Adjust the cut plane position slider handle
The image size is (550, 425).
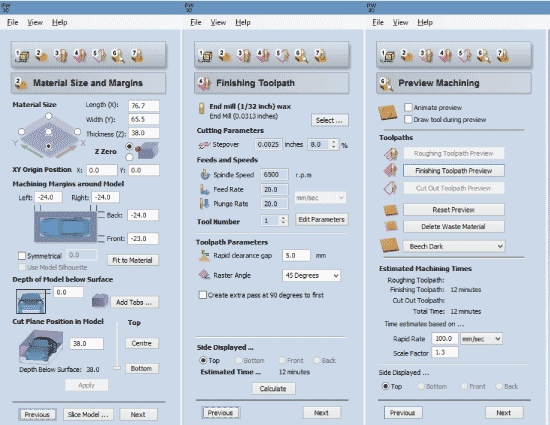[117, 367]
